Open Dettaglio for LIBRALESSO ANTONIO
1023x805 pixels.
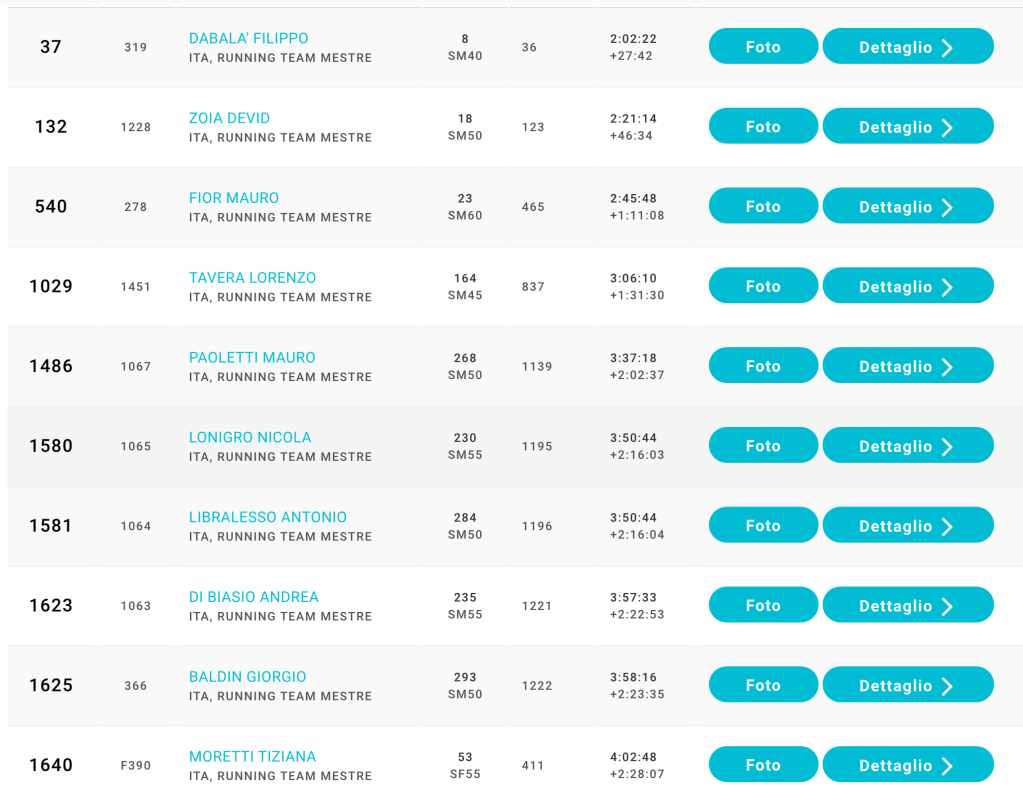coord(907,526)
